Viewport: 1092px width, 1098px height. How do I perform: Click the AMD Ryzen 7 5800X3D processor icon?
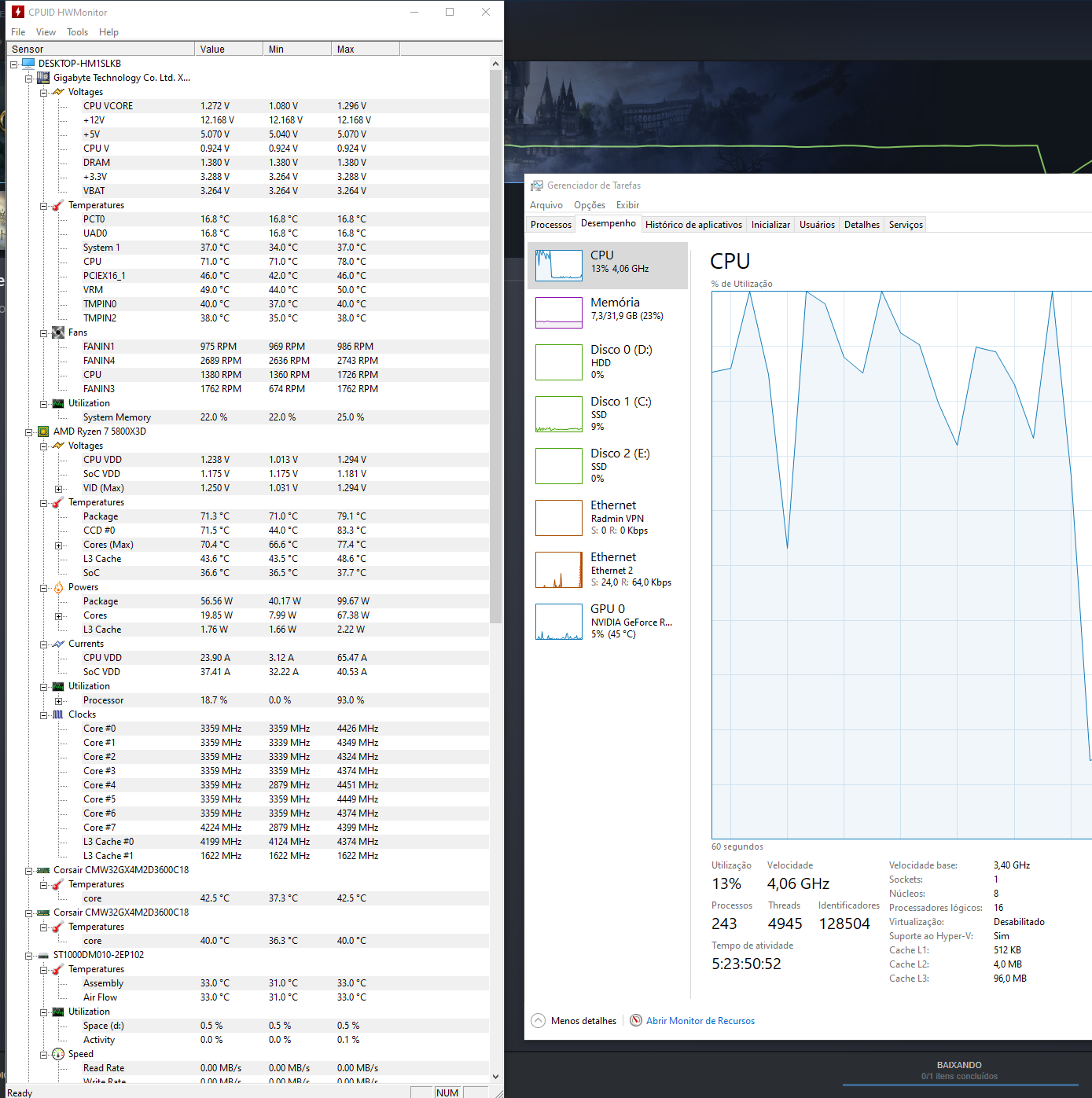44,431
